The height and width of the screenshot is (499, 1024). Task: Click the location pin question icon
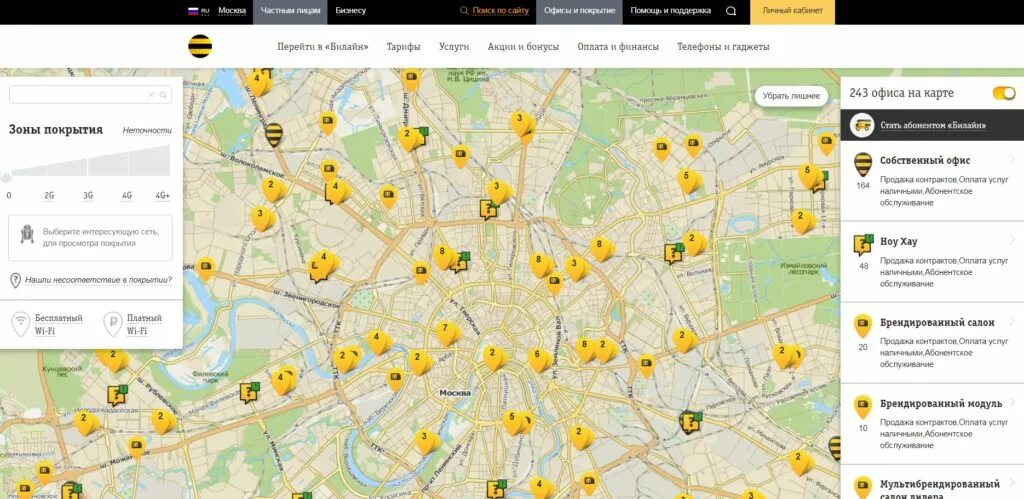(x=16, y=280)
